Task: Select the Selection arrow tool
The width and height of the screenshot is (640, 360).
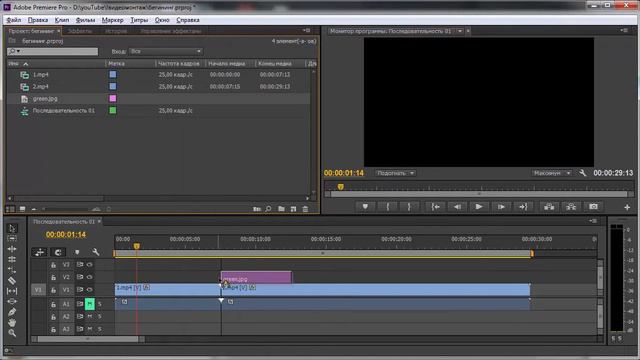Action: click(x=12, y=228)
